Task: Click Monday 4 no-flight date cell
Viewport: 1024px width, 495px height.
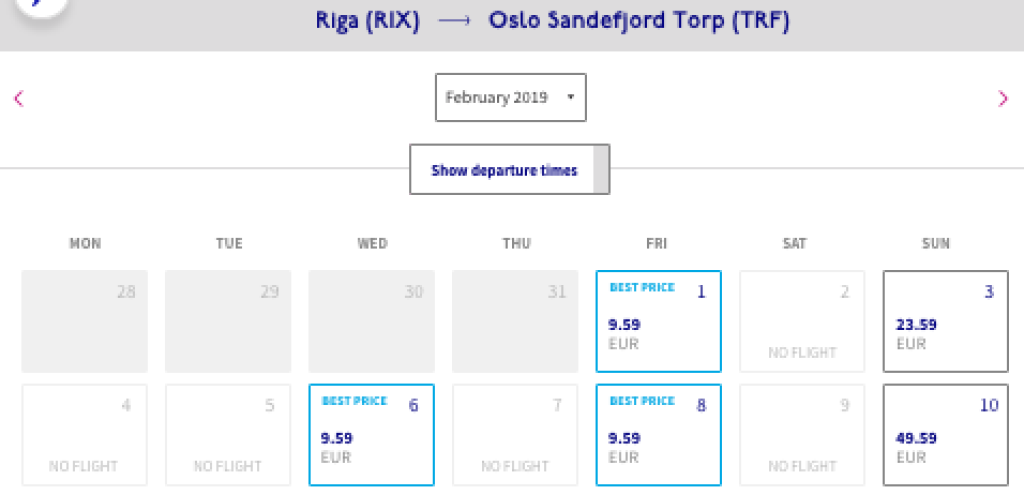Action: pos(84,435)
